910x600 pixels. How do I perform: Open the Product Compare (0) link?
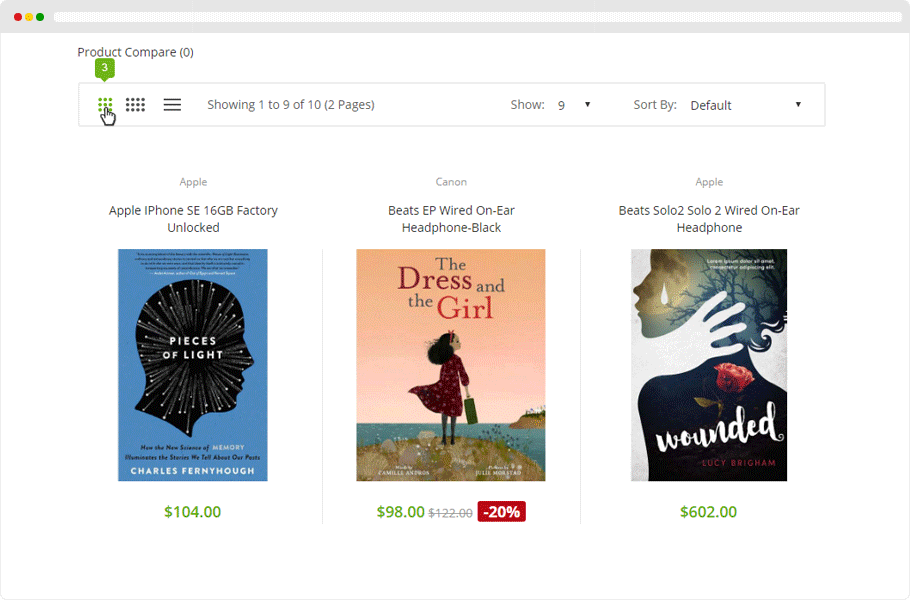[135, 52]
